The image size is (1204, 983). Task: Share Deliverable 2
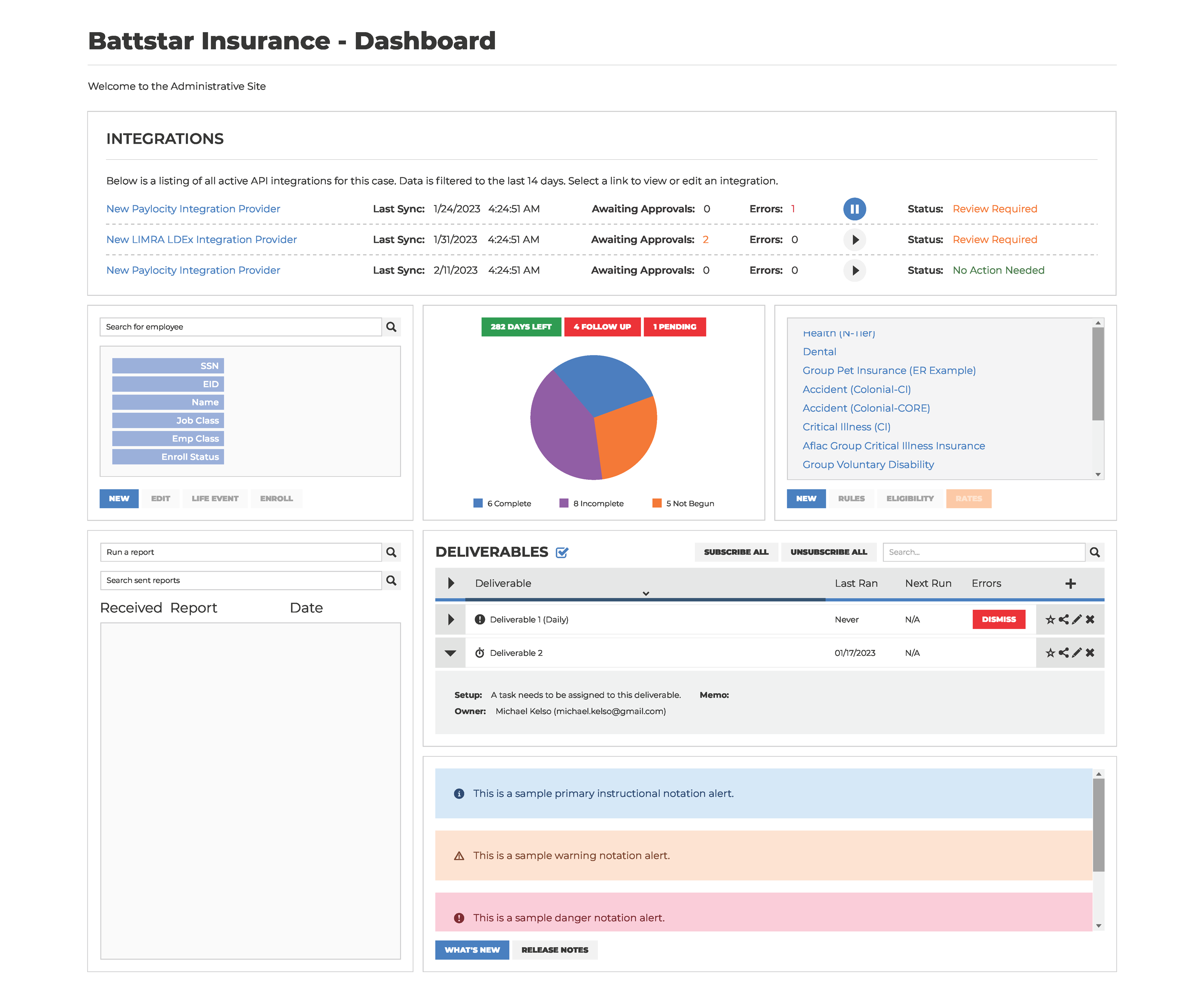(1064, 653)
